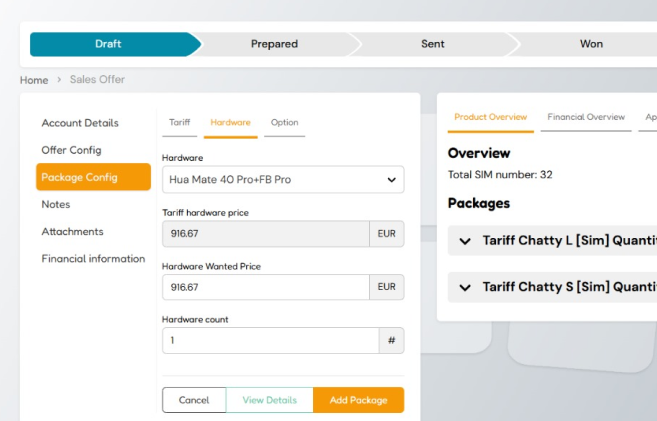Open the Hardware selection dropdown
Viewport: 657px width, 421px height.
pos(283,180)
